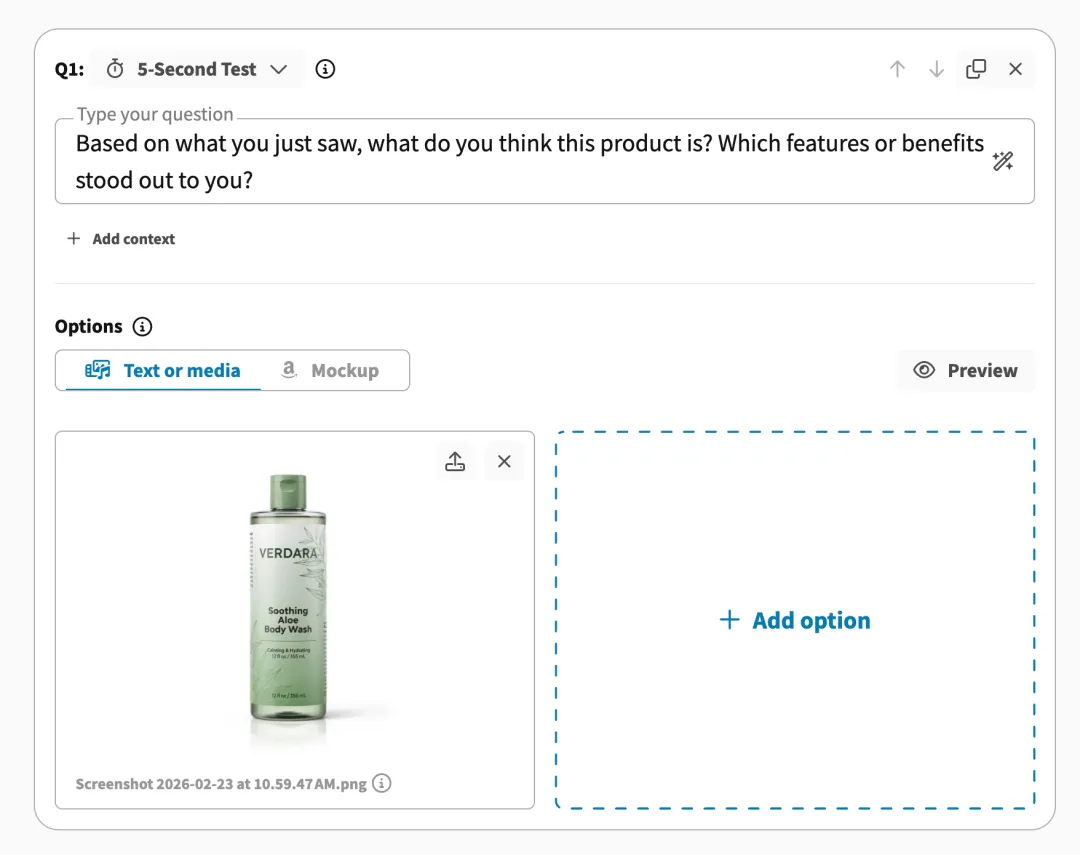The height and width of the screenshot is (855, 1080).
Task: Click the Preview button
Action: (x=965, y=371)
